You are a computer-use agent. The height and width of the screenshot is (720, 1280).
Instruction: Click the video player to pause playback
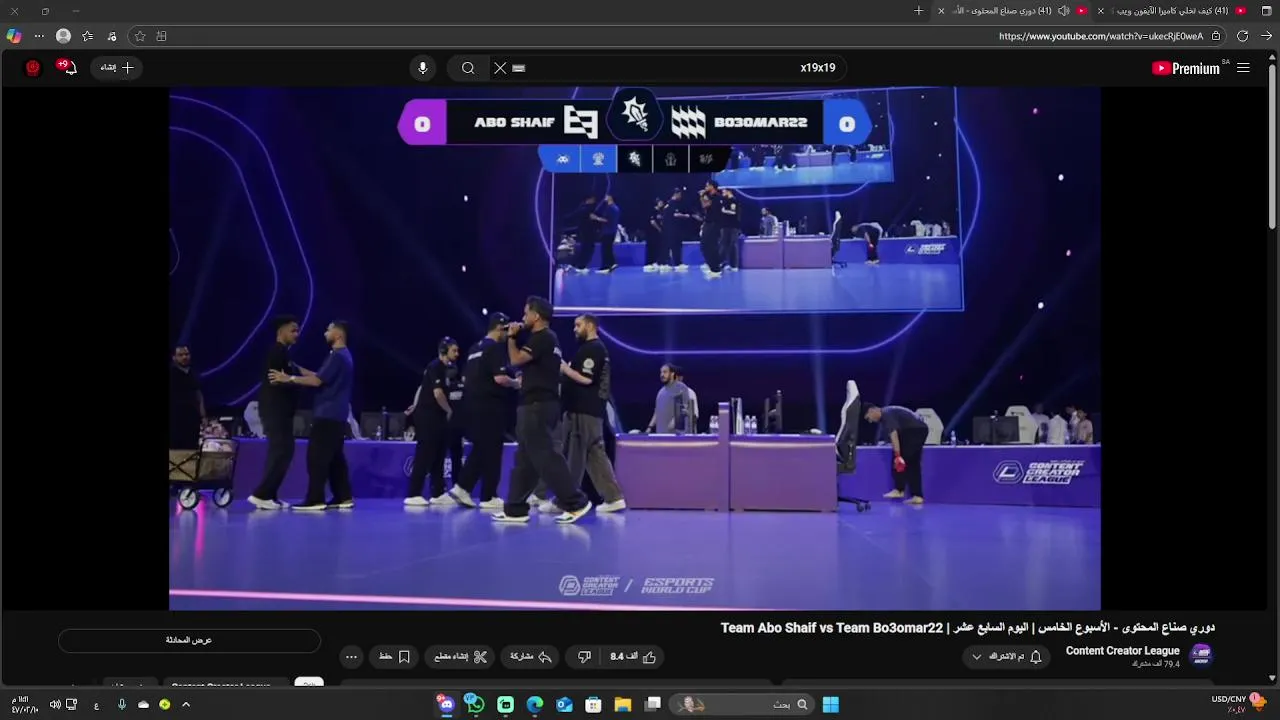[635, 348]
